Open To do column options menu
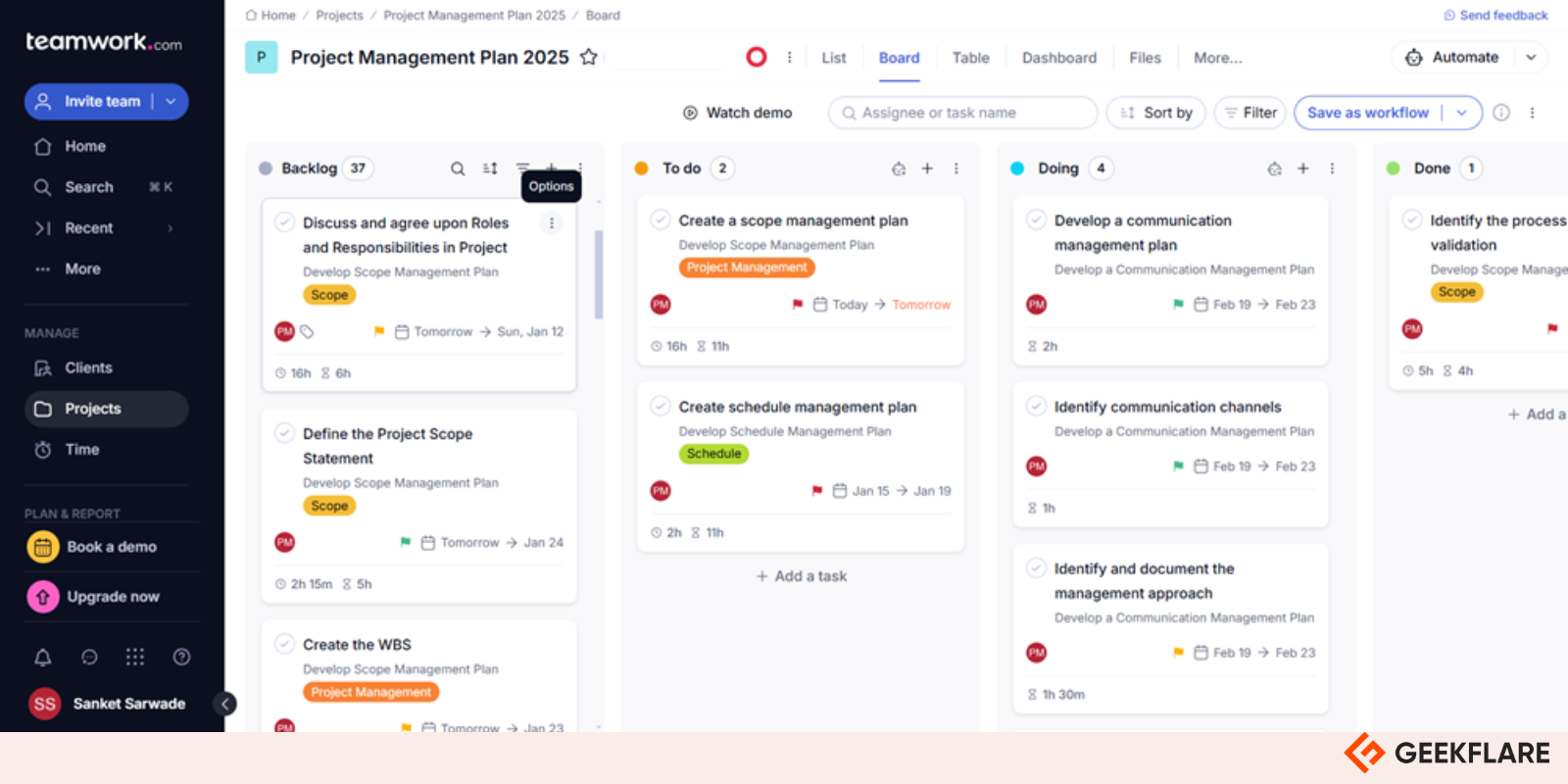 pyautogui.click(x=956, y=169)
